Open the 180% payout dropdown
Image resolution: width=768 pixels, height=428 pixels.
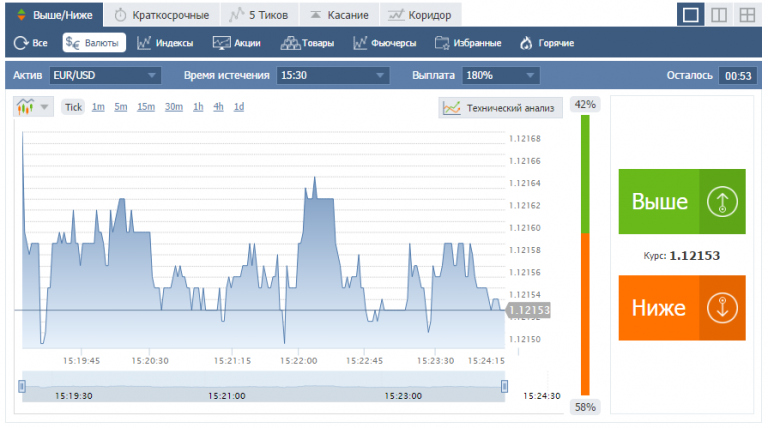501,75
